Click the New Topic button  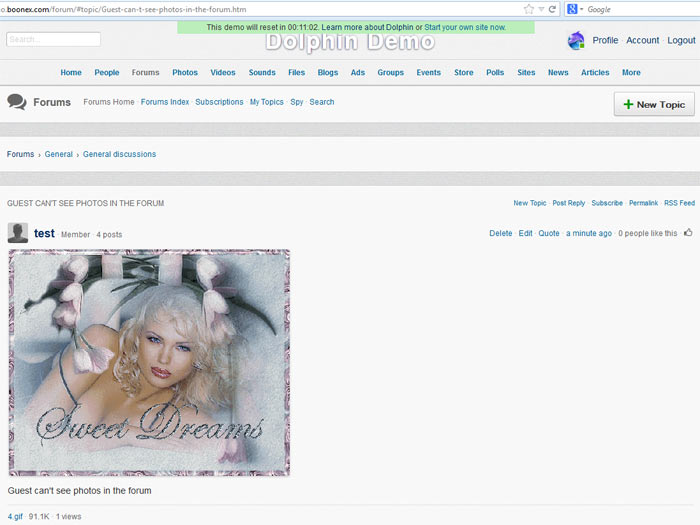654,104
